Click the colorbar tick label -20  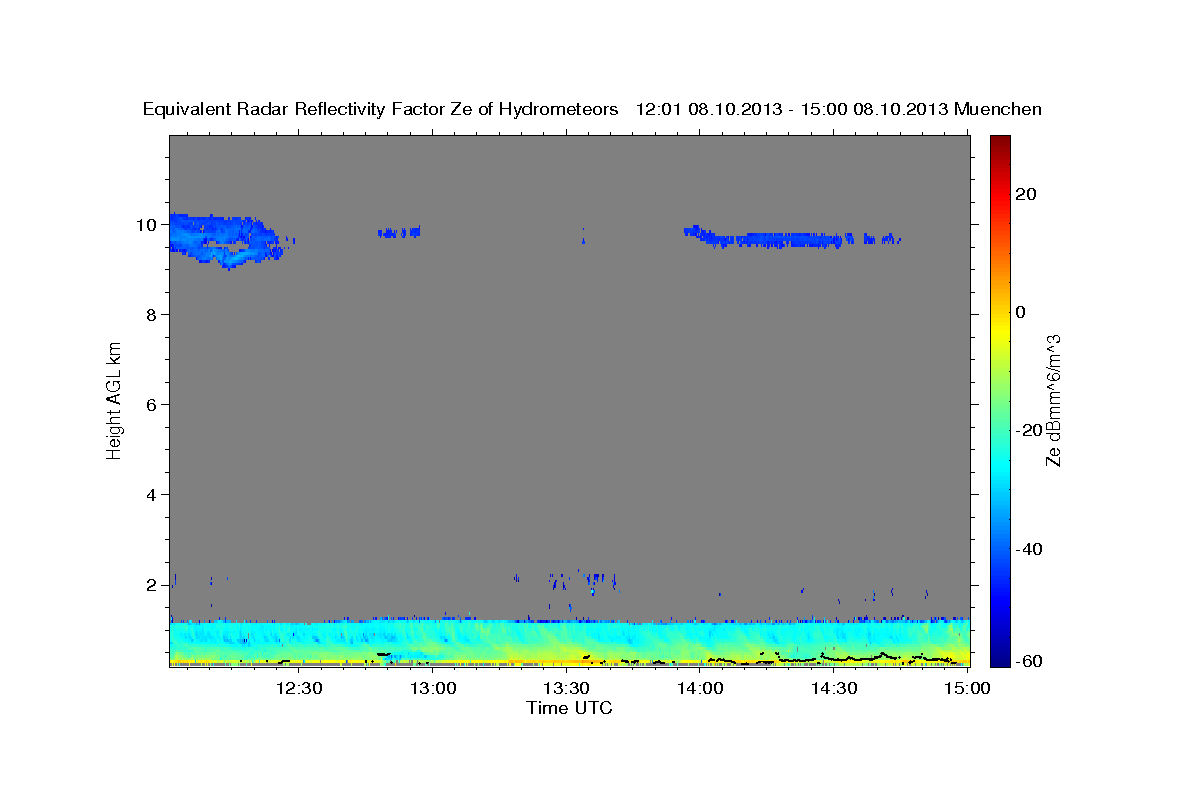[1030, 430]
